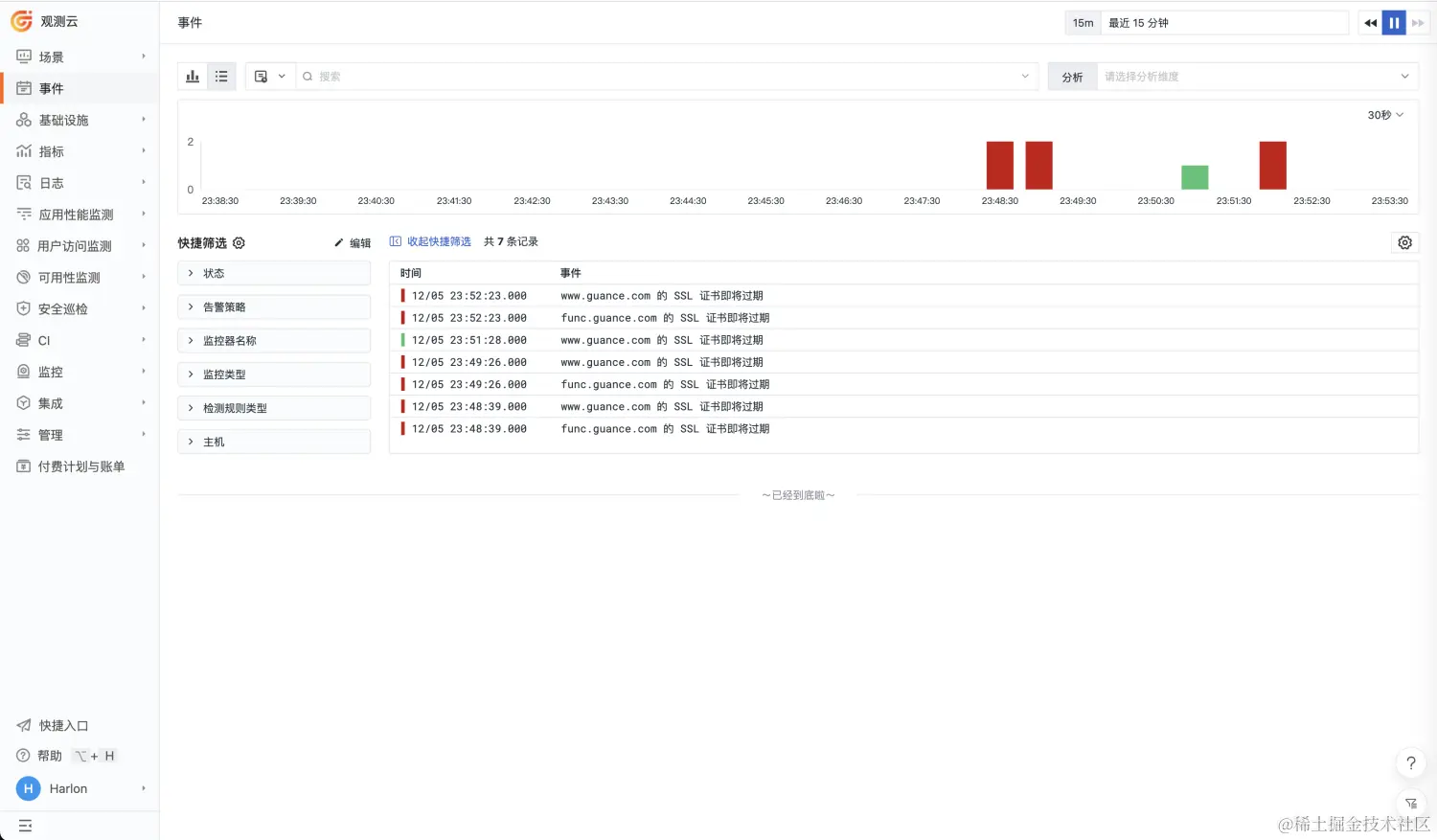The image size is (1437, 840).
Task: Open the 安全巡检 shield icon
Action: 24,309
